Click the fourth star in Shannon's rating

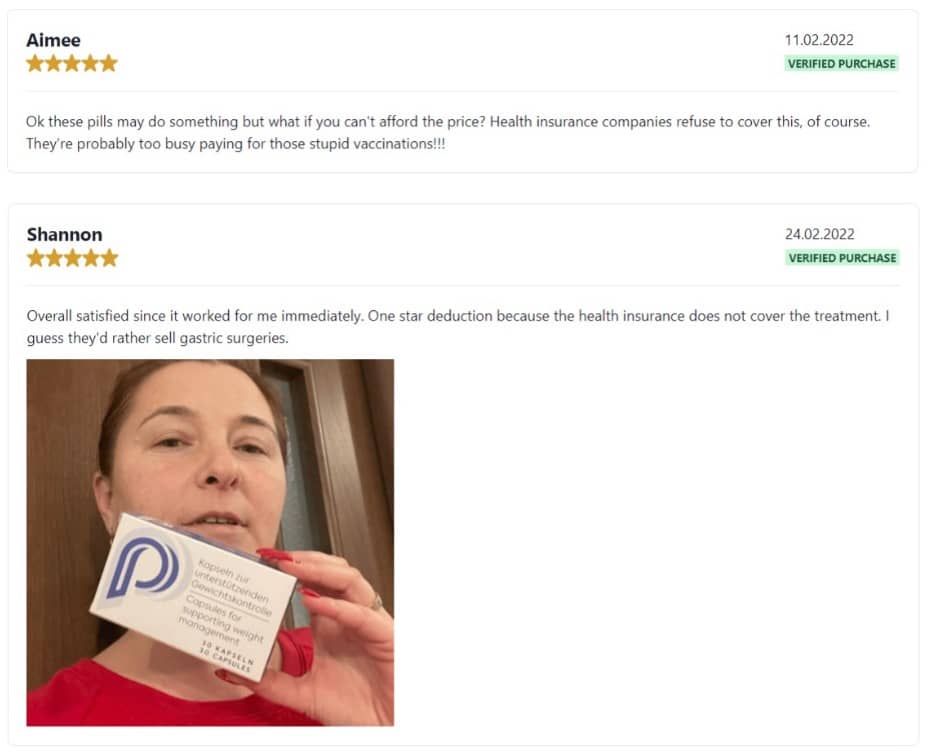tap(91, 258)
